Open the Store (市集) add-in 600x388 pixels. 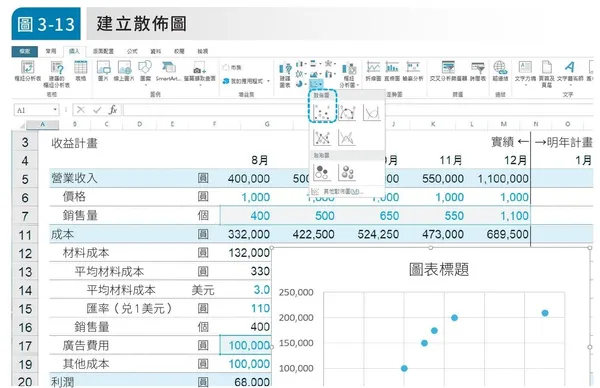click(x=232, y=68)
